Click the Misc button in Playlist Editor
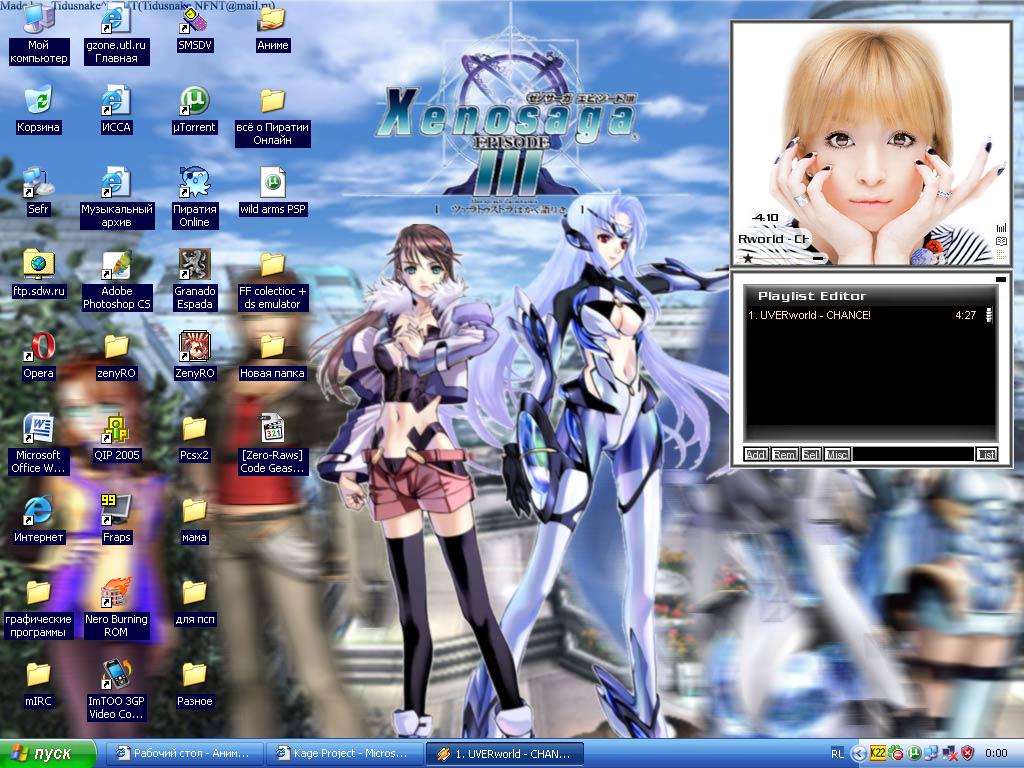Screen dimensions: 1024x768 click(837, 455)
